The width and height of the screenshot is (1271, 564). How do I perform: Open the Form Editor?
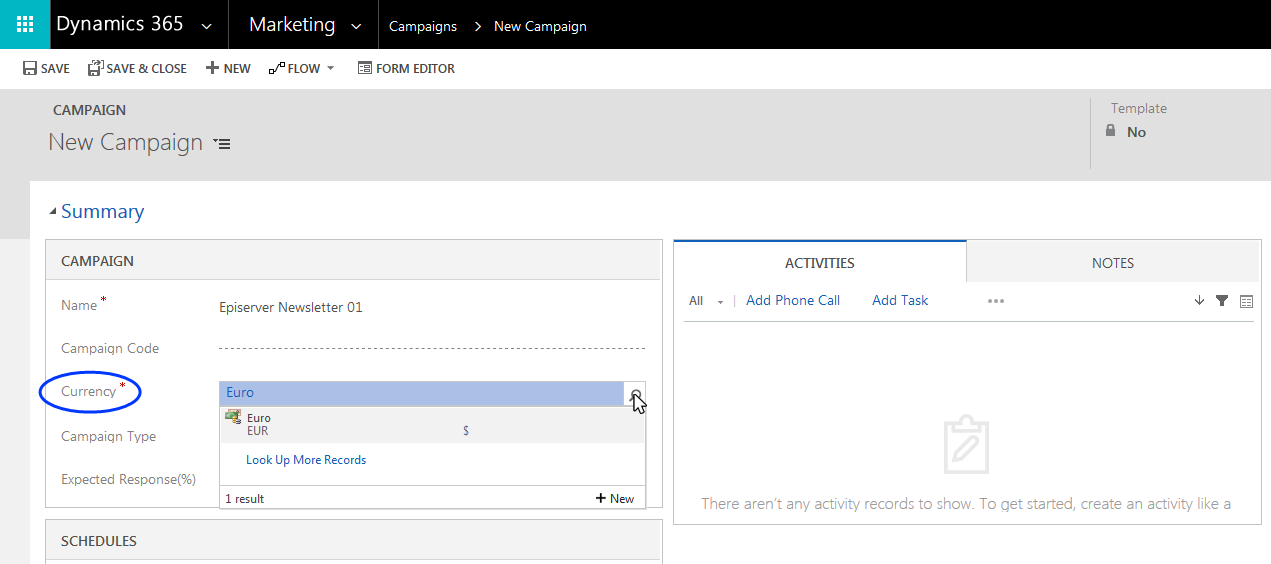click(x=406, y=69)
